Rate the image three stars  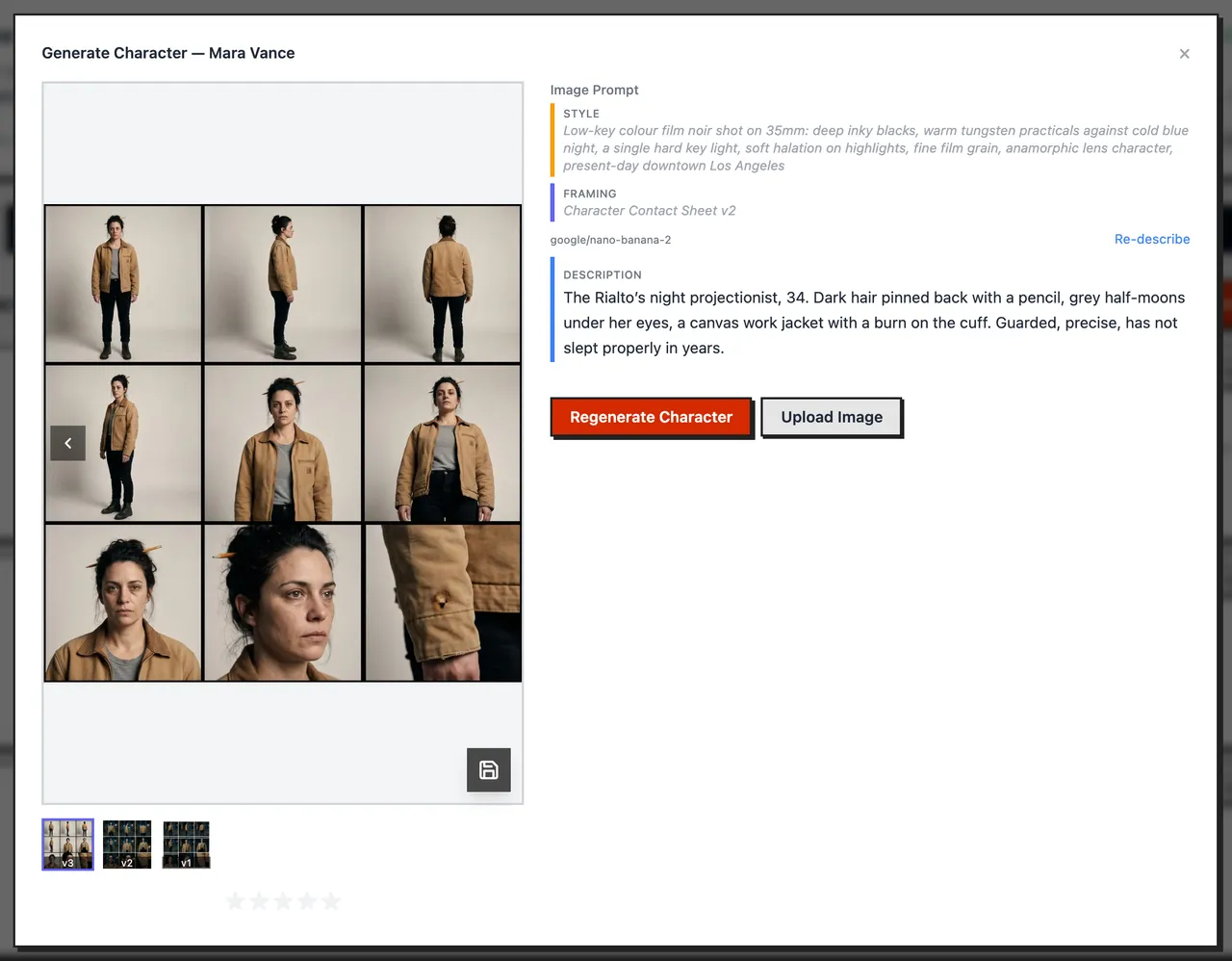point(283,901)
